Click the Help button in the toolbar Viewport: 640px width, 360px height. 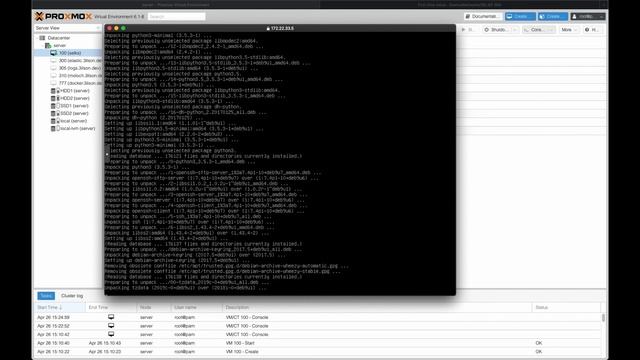click(592, 30)
